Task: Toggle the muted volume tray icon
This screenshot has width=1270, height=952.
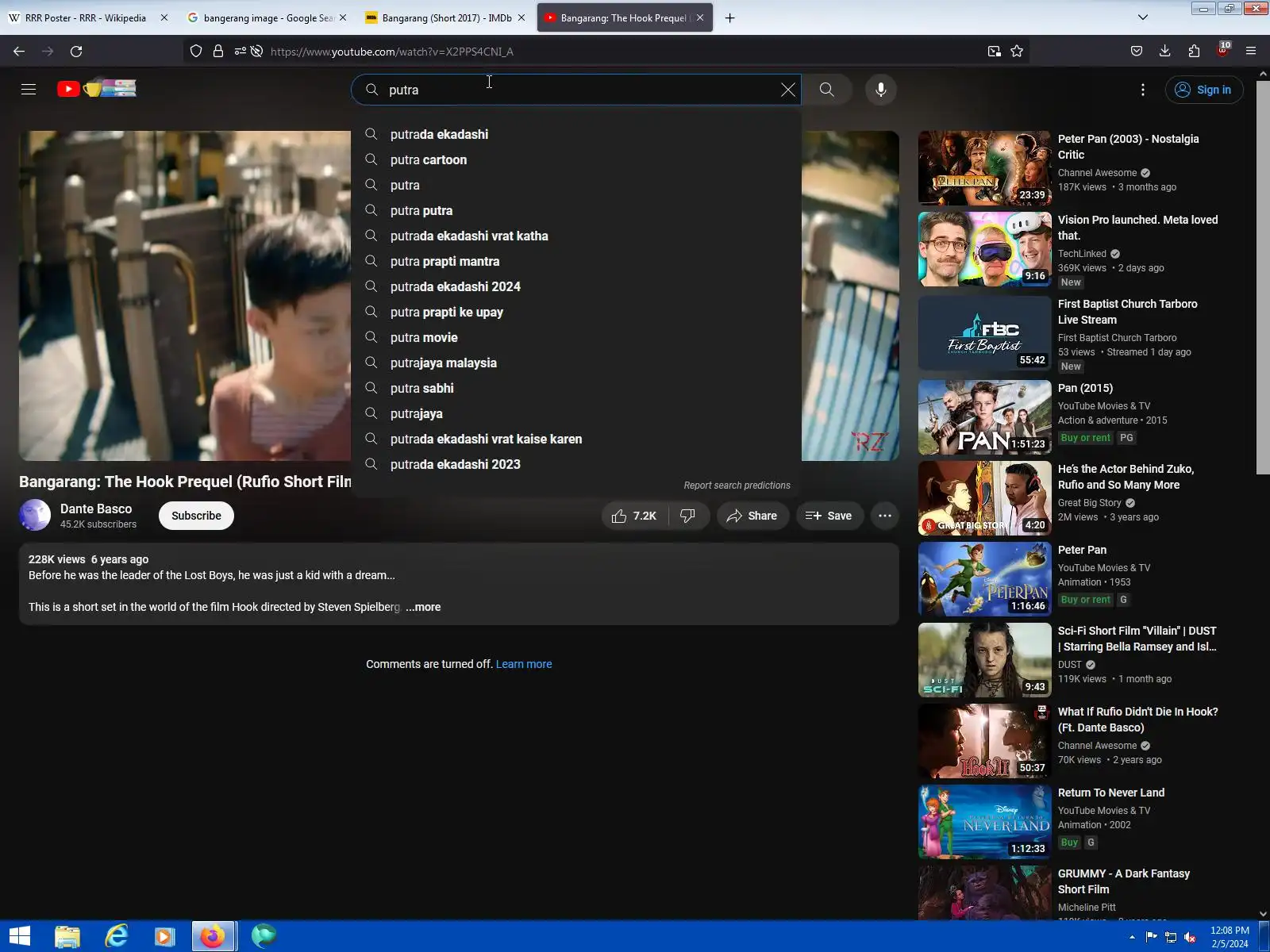Action: 1190,937
